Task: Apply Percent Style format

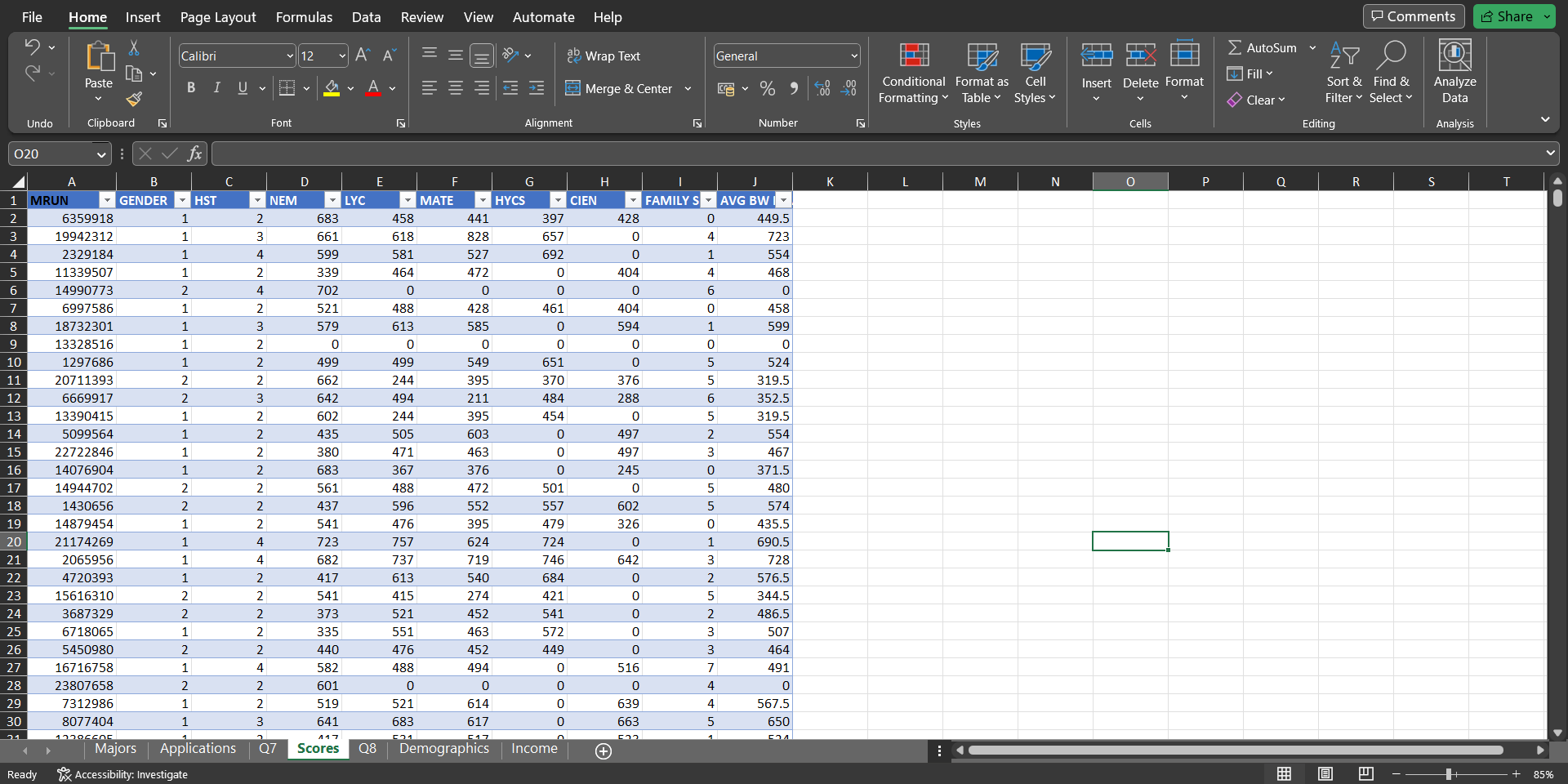Action: click(768, 88)
